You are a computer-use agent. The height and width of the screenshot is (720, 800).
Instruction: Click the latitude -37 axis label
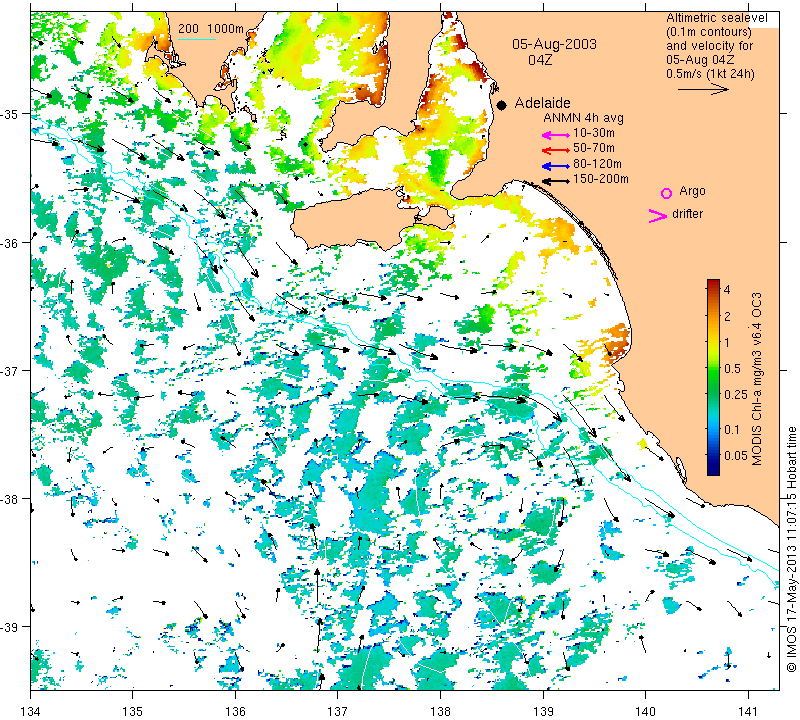click(x=9, y=371)
